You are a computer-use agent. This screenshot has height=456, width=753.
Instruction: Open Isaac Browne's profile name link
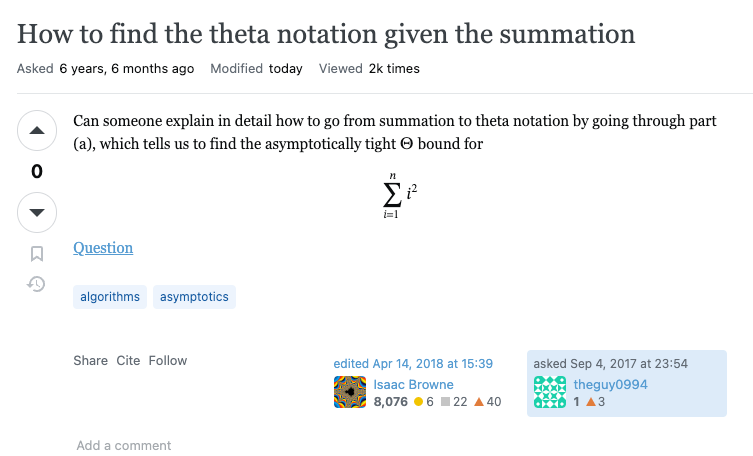tap(413, 384)
